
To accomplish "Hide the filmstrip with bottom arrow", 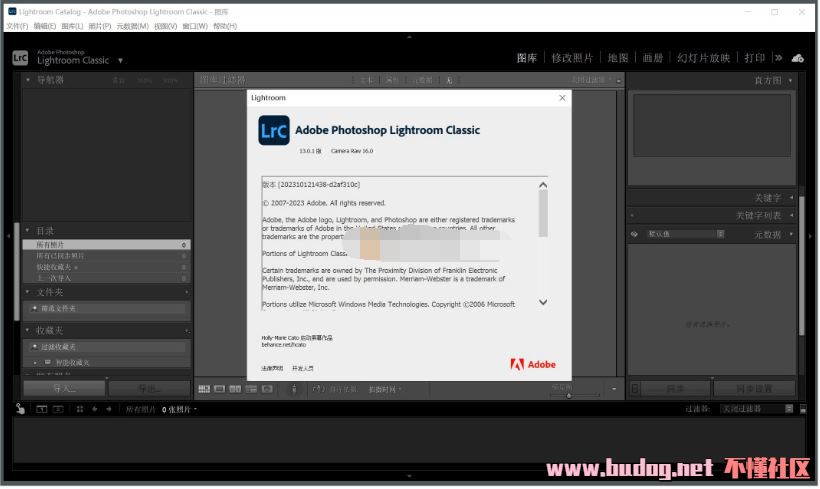I will (x=409, y=477).
